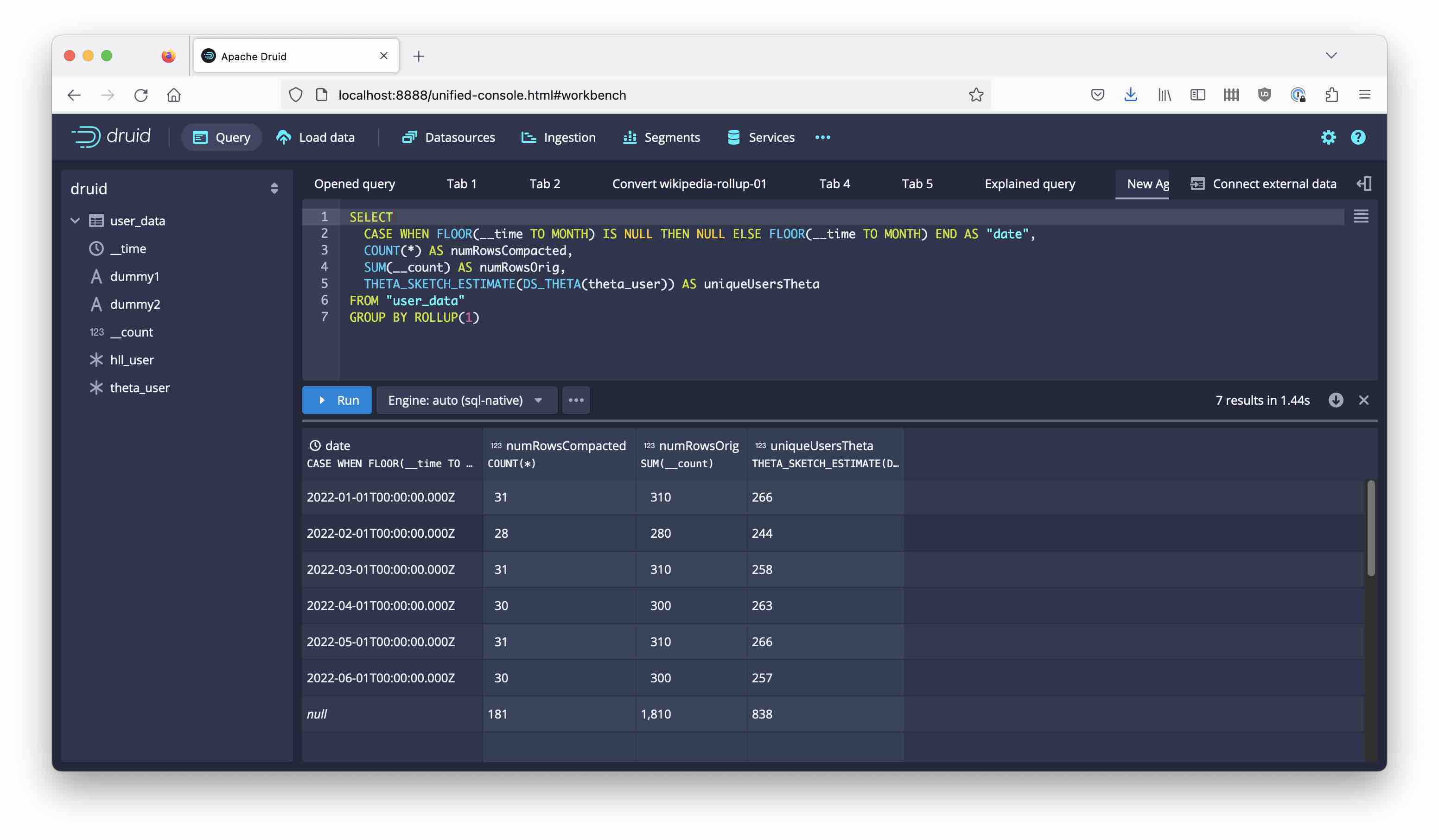The height and width of the screenshot is (840, 1439).
Task: Switch to the Explained query tab
Action: pyautogui.click(x=1029, y=183)
